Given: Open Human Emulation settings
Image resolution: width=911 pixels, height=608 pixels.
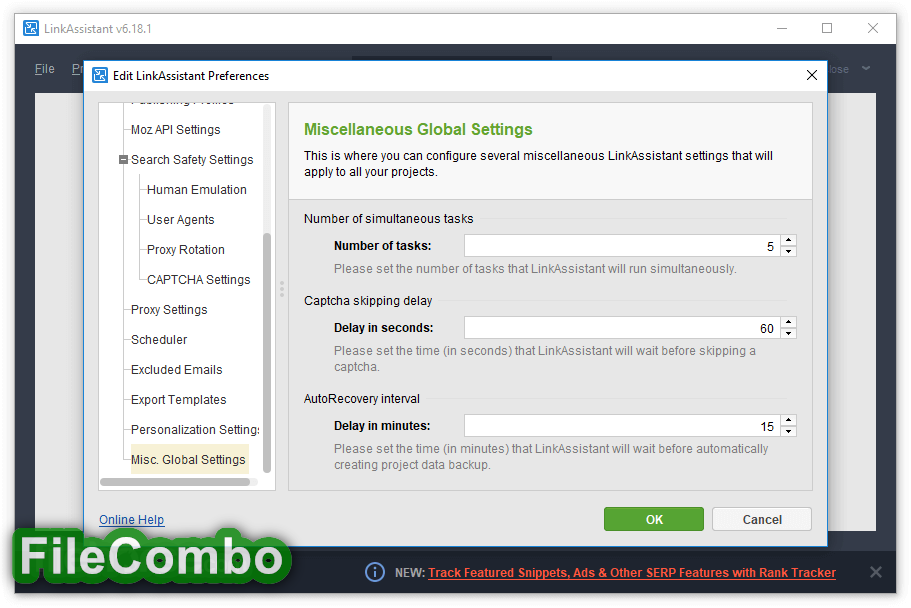Looking at the screenshot, I should click(x=196, y=189).
